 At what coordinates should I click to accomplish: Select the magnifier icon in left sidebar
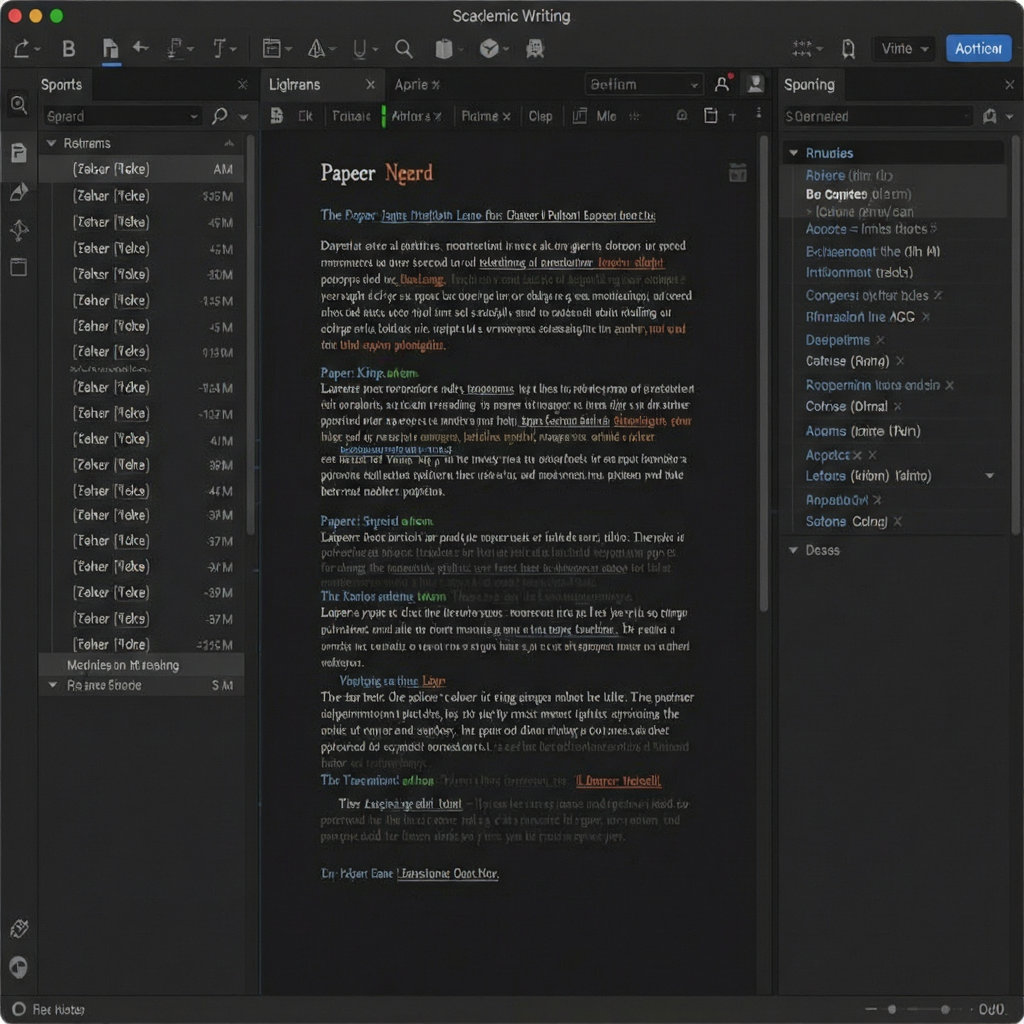click(19, 104)
